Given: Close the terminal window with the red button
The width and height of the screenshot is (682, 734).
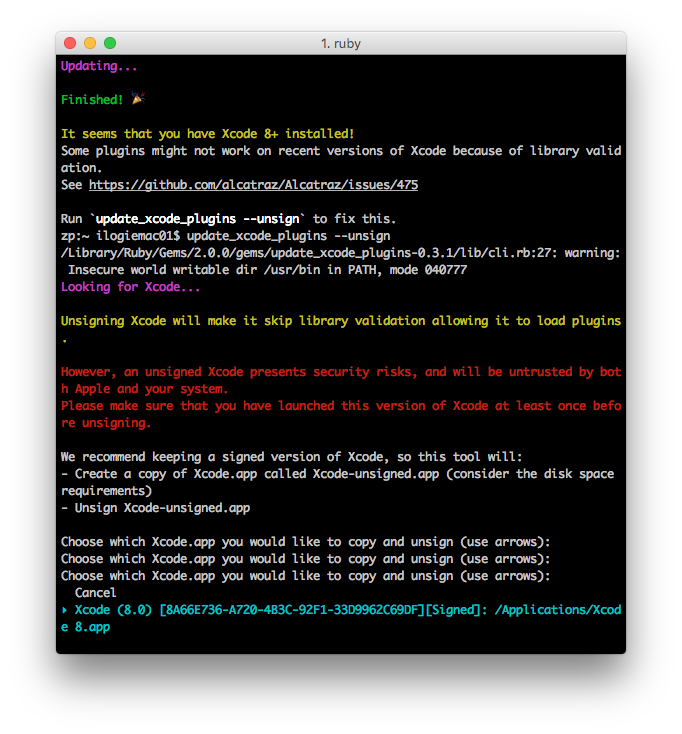Looking at the screenshot, I should 70,43.
